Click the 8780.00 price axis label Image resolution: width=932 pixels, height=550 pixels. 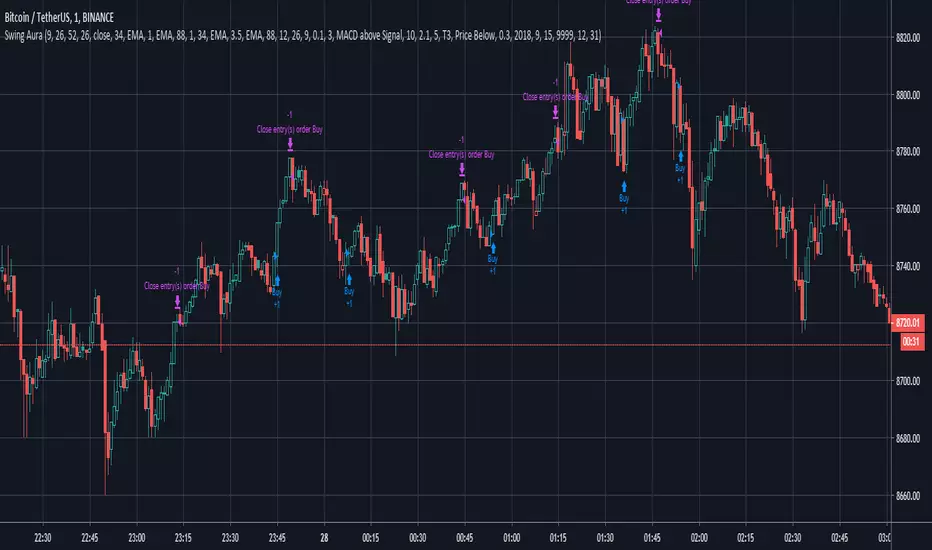click(x=908, y=152)
